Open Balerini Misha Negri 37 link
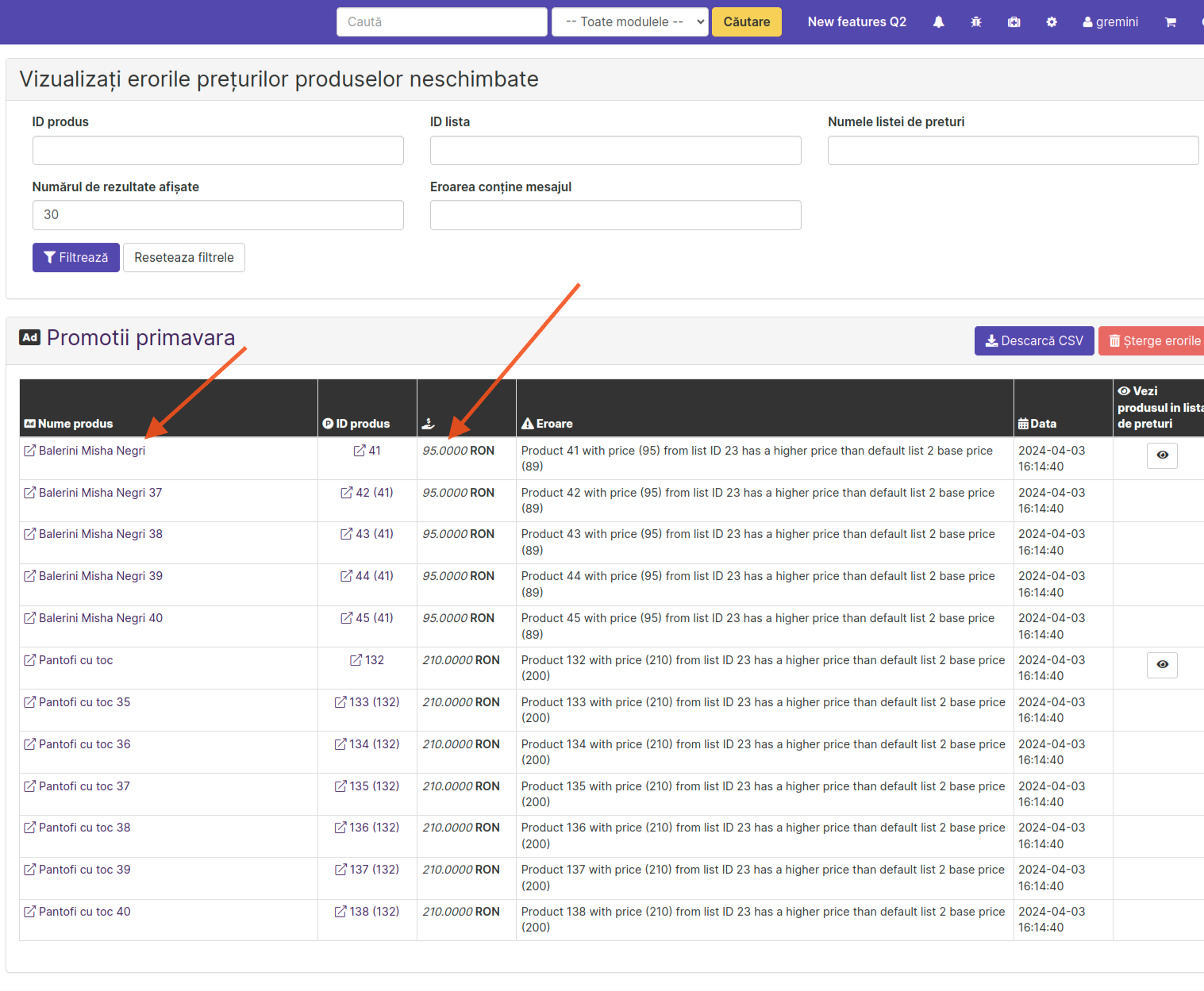This screenshot has height=991, width=1204. click(x=93, y=493)
